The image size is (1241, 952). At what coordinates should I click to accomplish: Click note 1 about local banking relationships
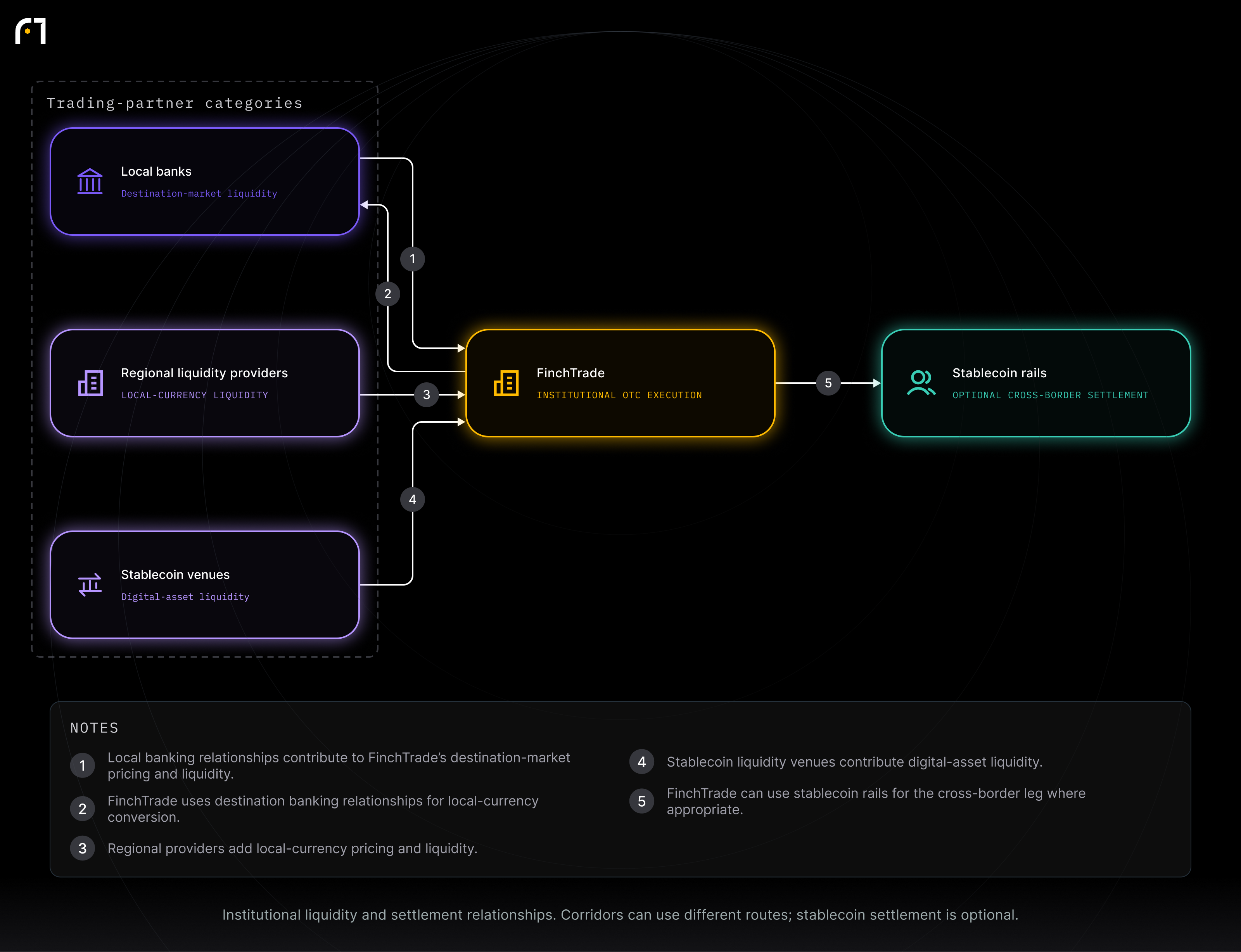coord(339,765)
